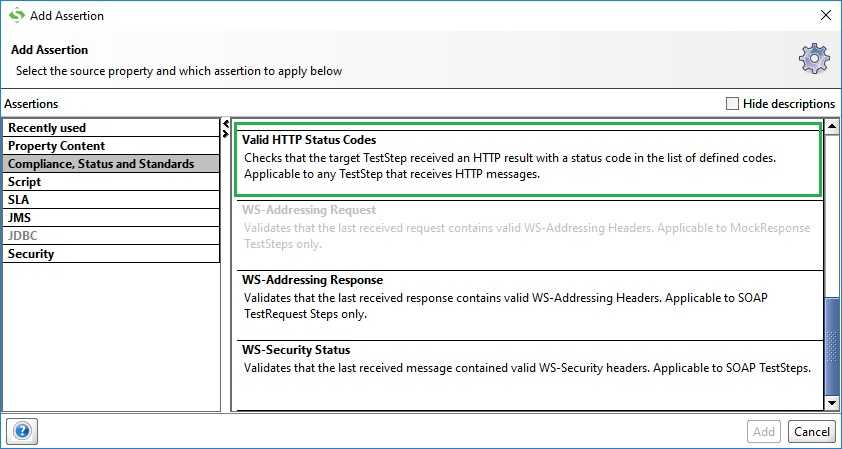Click the Cancel button
Image resolution: width=842 pixels, height=449 pixels.
(810, 432)
